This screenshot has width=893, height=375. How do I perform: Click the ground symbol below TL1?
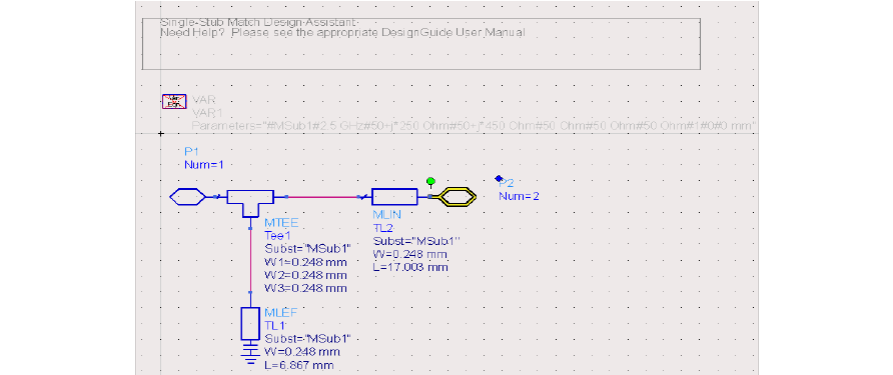click(250, 354)
